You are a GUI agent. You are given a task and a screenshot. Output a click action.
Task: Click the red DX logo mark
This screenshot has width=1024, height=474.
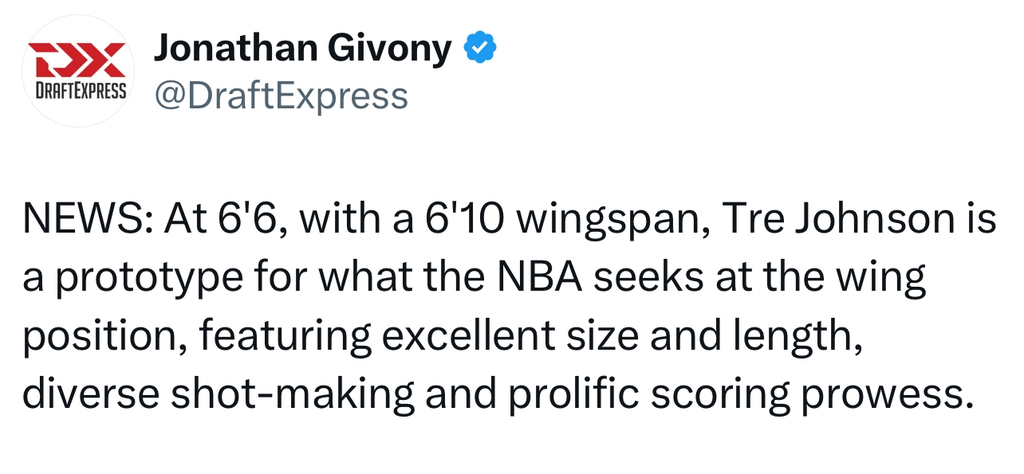click(77, 58)
